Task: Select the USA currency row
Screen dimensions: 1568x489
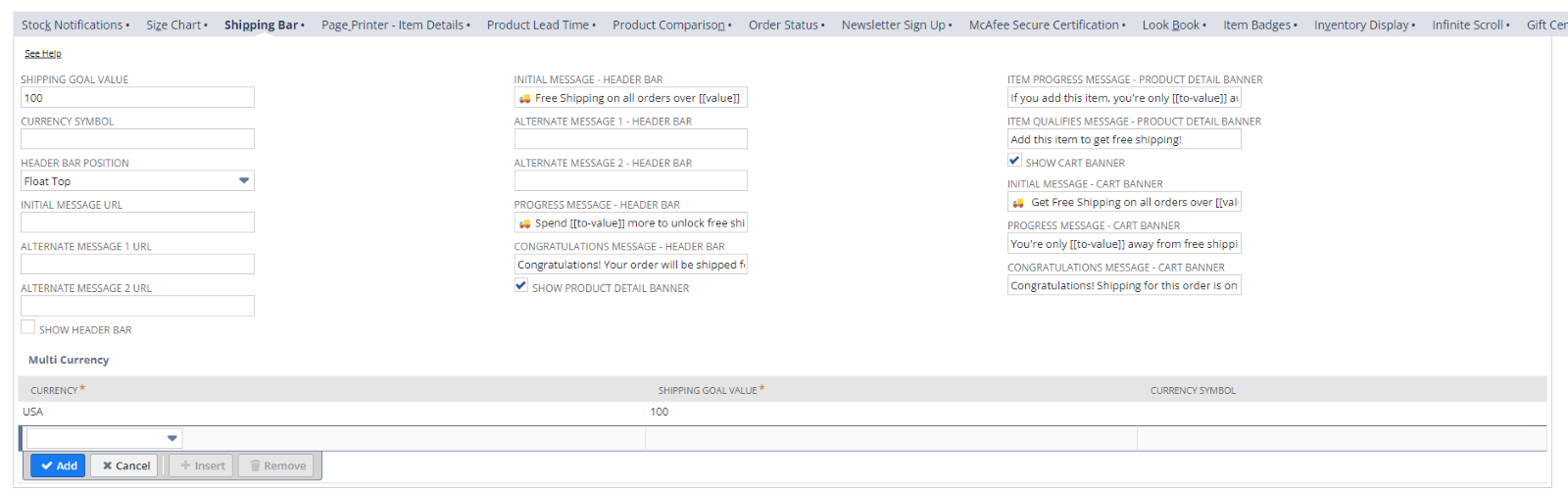Action: 33,413
